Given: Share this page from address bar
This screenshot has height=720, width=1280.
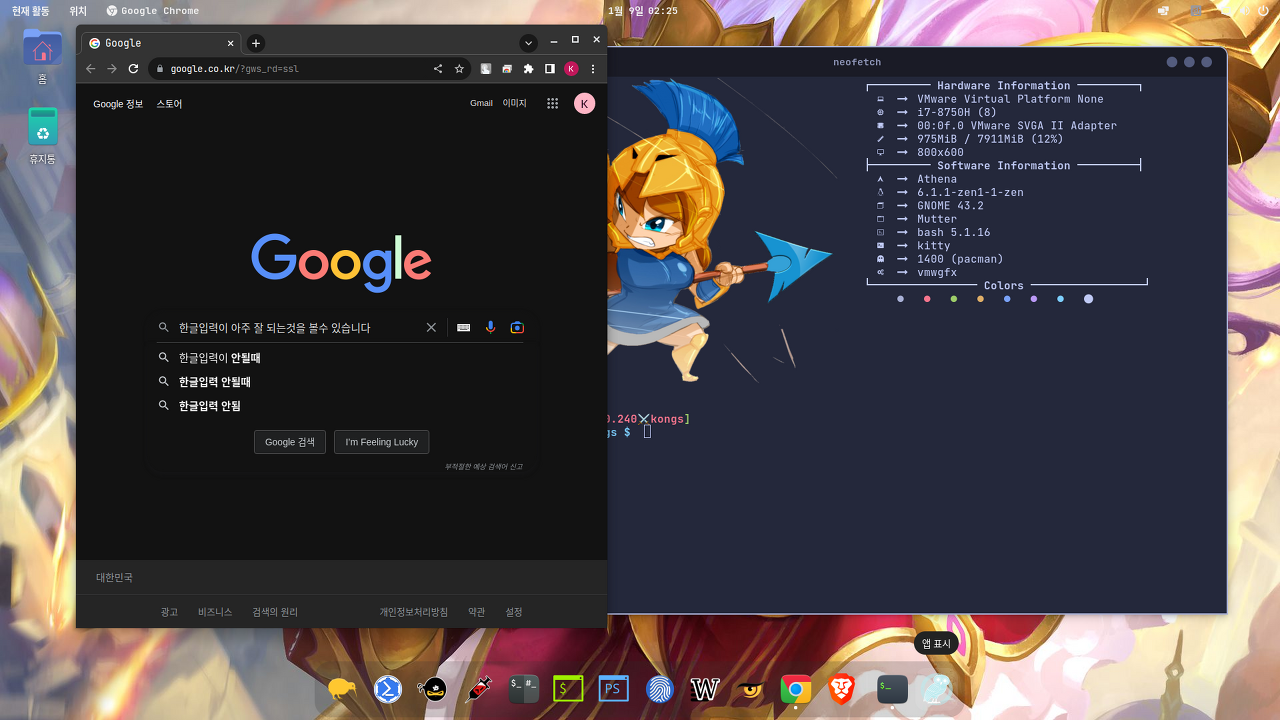Looking at the screenshot, I should tap(438, 69).
